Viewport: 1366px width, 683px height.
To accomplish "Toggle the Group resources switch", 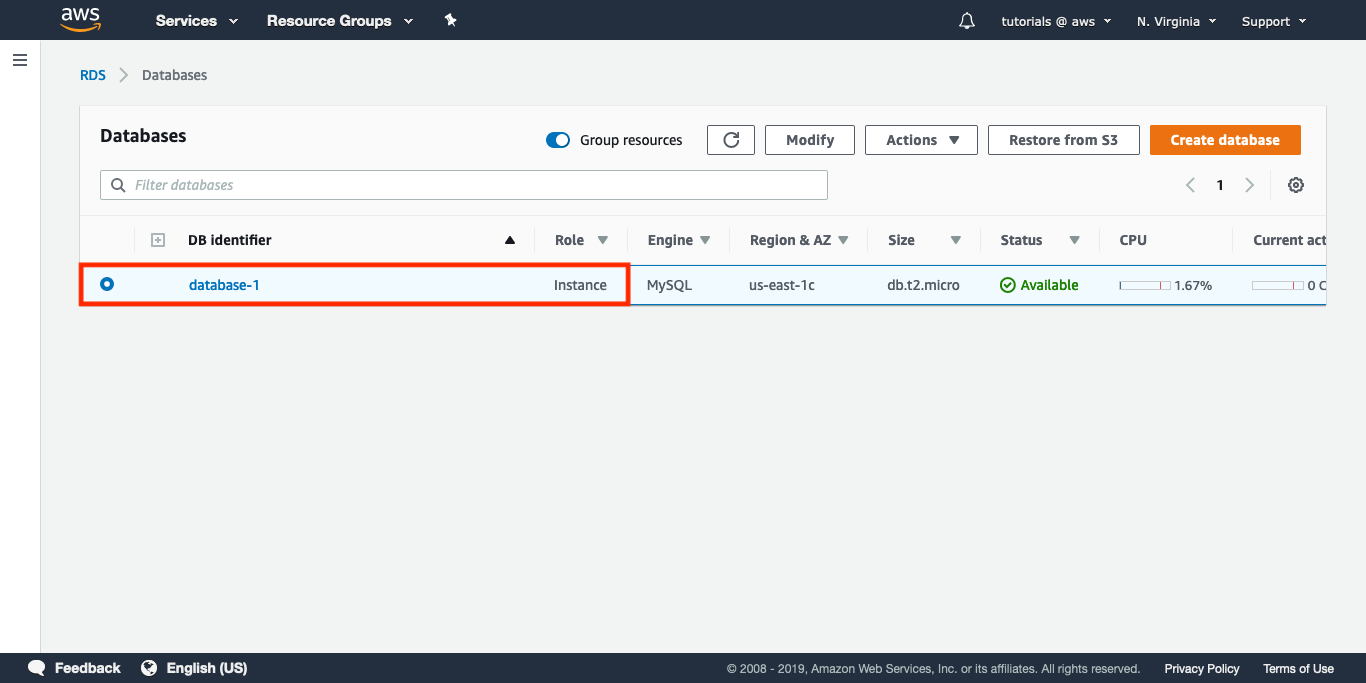I will pyautogui.click(x=558, y=140).
